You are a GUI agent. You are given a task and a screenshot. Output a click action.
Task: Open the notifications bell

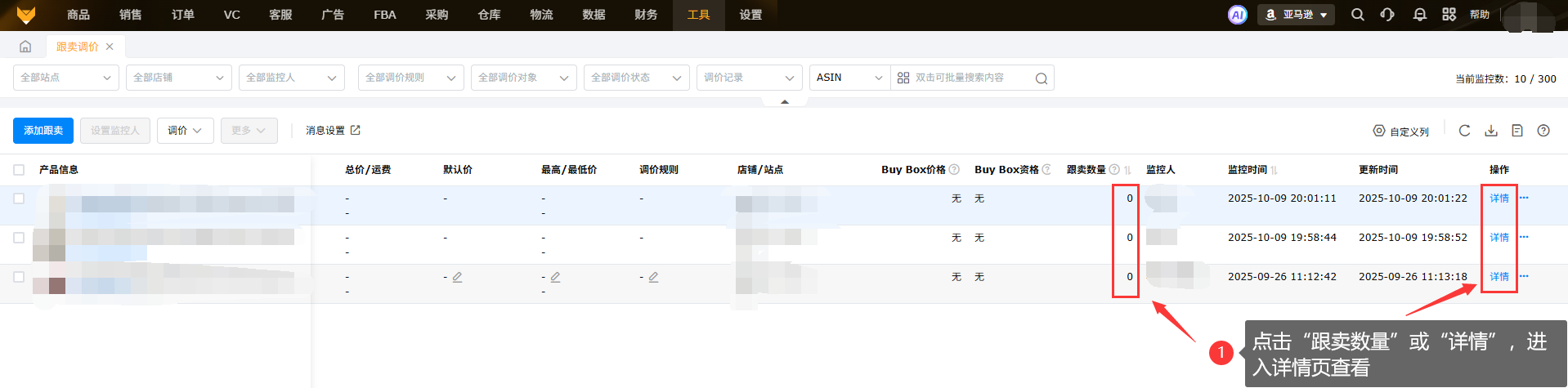click(x=1419, y=15)
